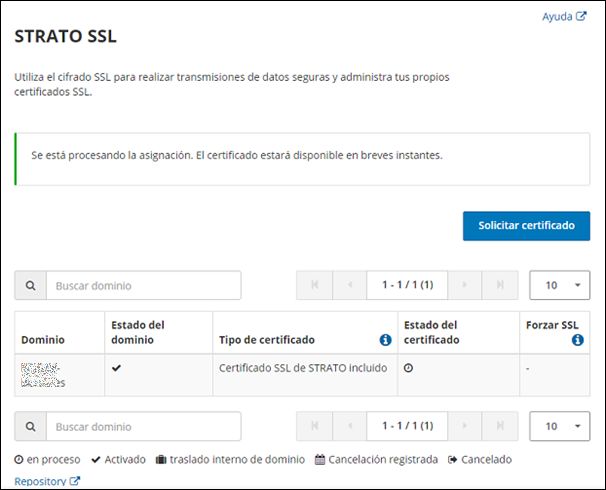Open the upper page-size dropdown showing 10
The height and width of the screenshot is (490, 606).
click(x=560, y=285)
